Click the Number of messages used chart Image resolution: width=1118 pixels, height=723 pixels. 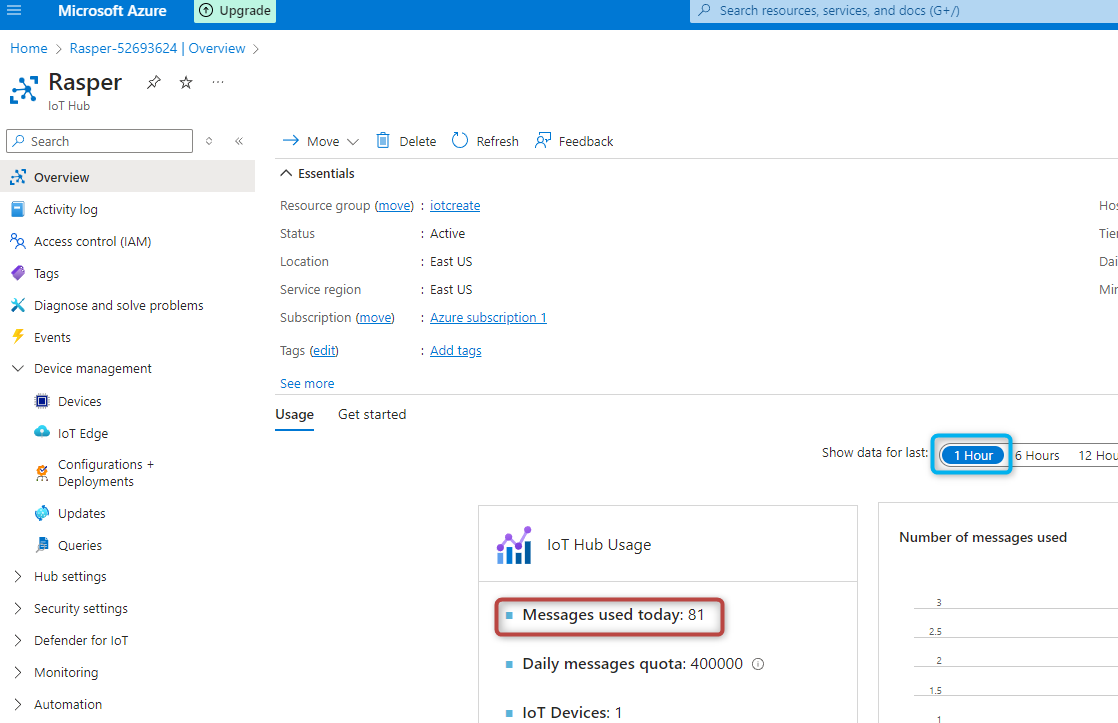998,613
